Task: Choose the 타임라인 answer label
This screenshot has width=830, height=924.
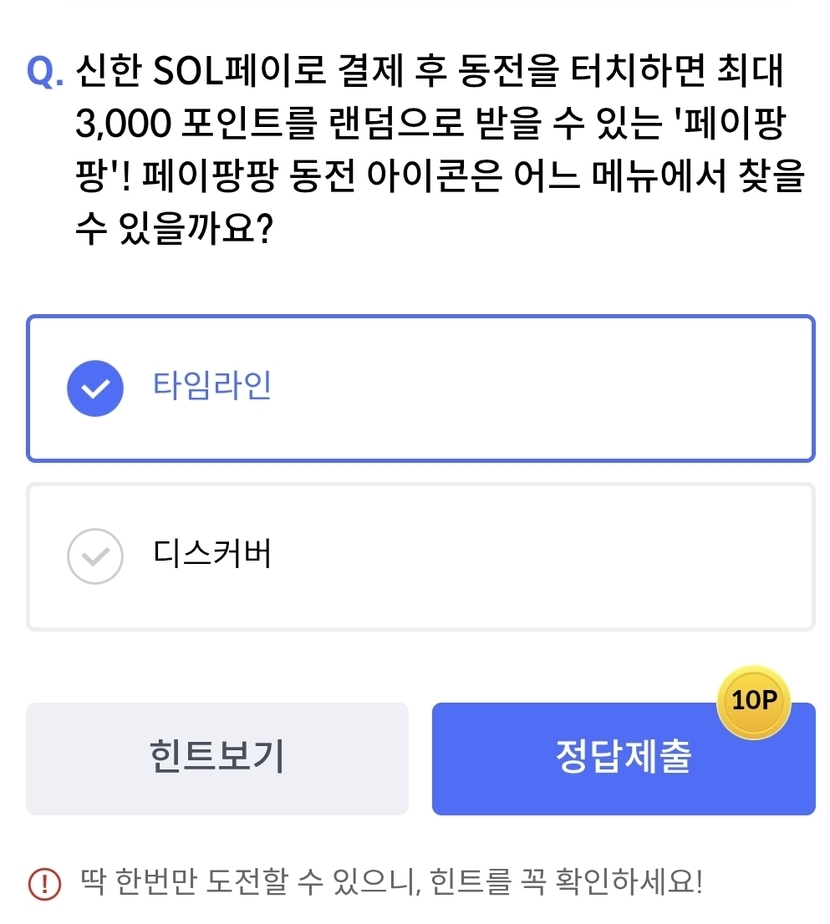Action: 212,387
